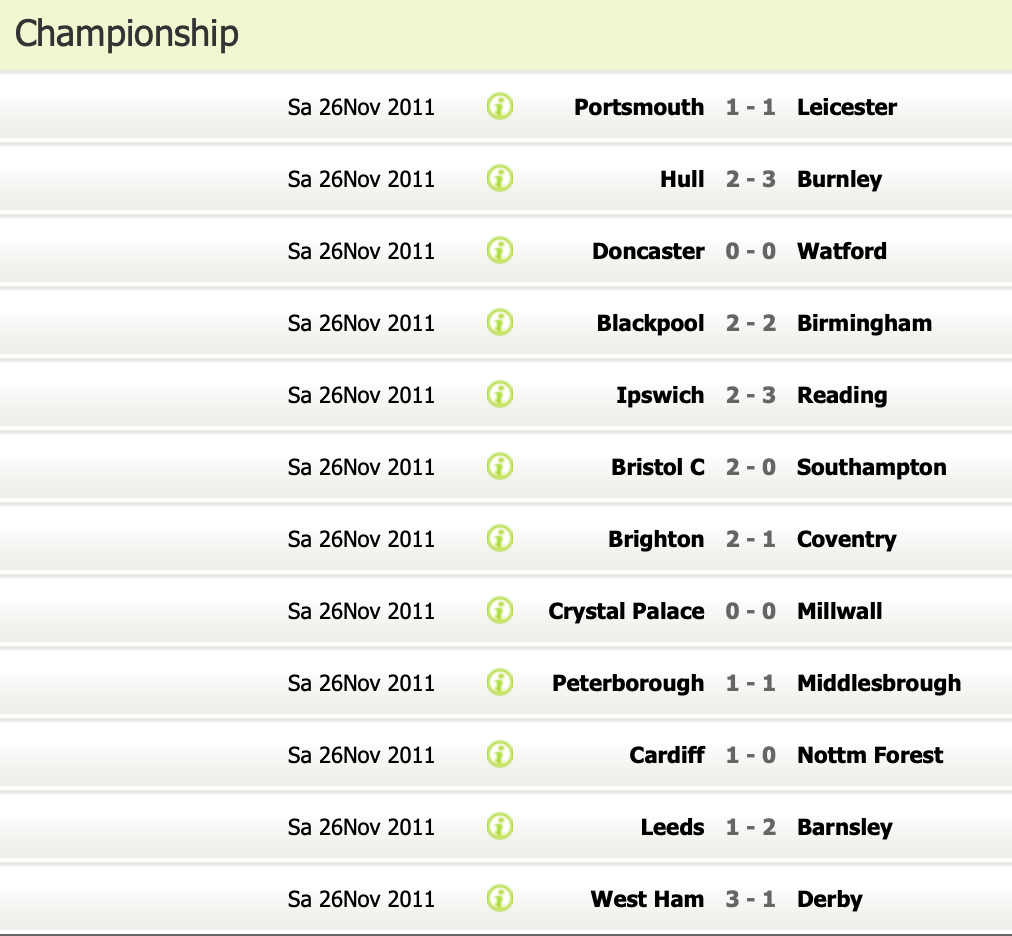The image size is (1012, 936).
Task: Click info icon for Brighton vs Coventry
Action: click(500, 538)
